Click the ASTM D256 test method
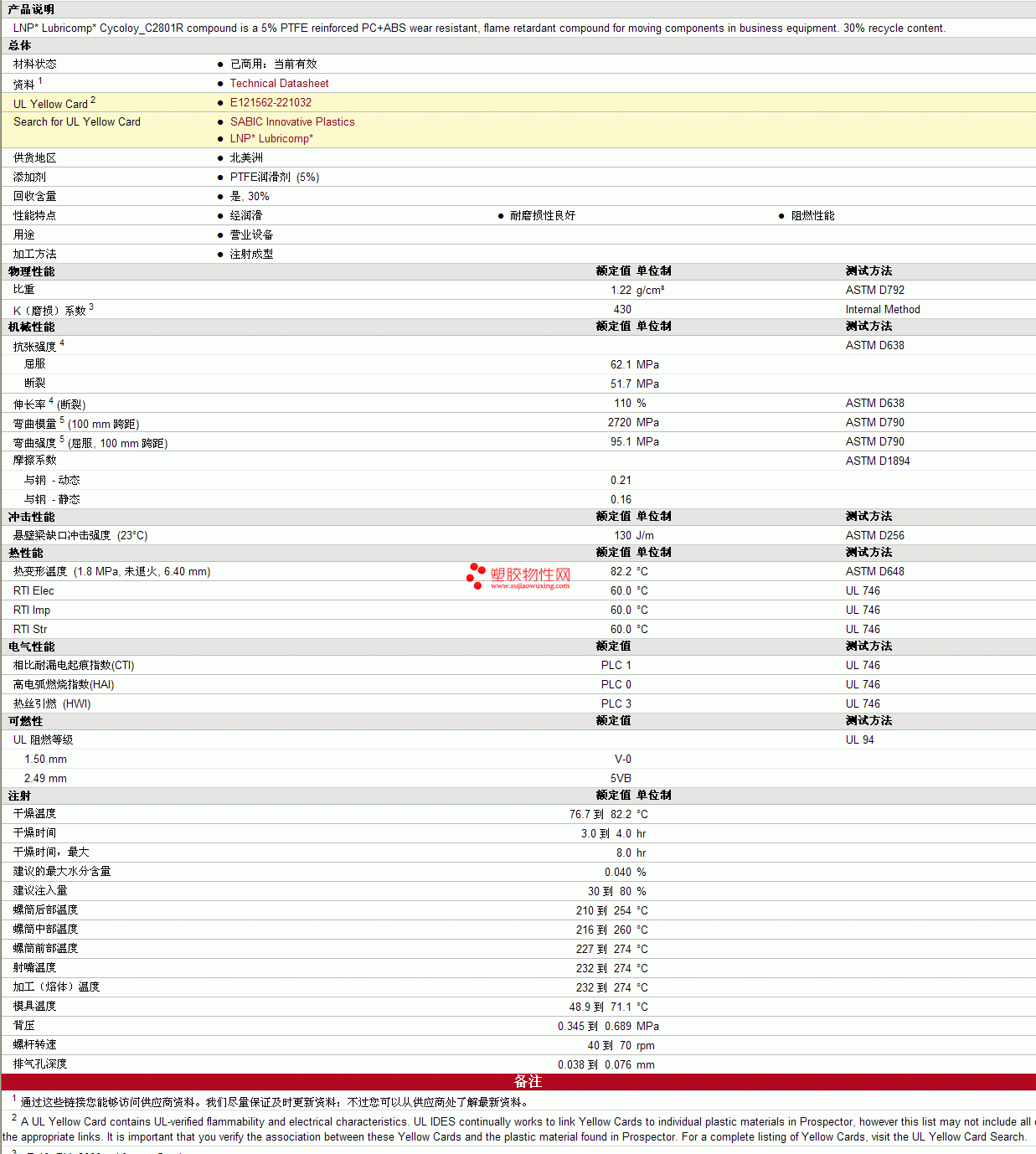This screenshot has width=1036, height=1154. coord(875,536)
